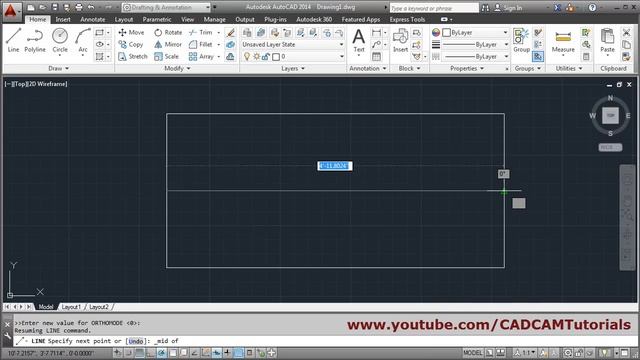
Task: Switch to the View ribbon tab
Action: 187,19
